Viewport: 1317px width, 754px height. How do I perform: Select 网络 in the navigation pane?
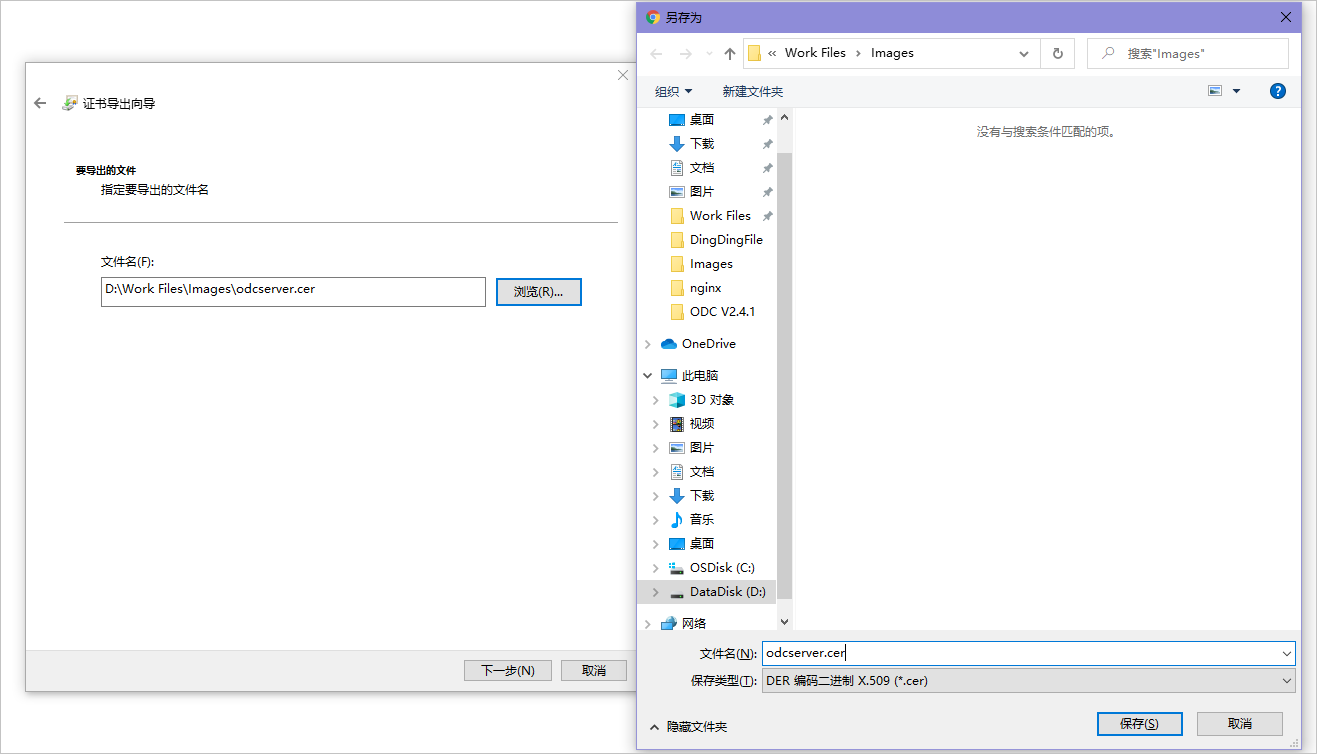pyautogui.click(x=694, y=624)
